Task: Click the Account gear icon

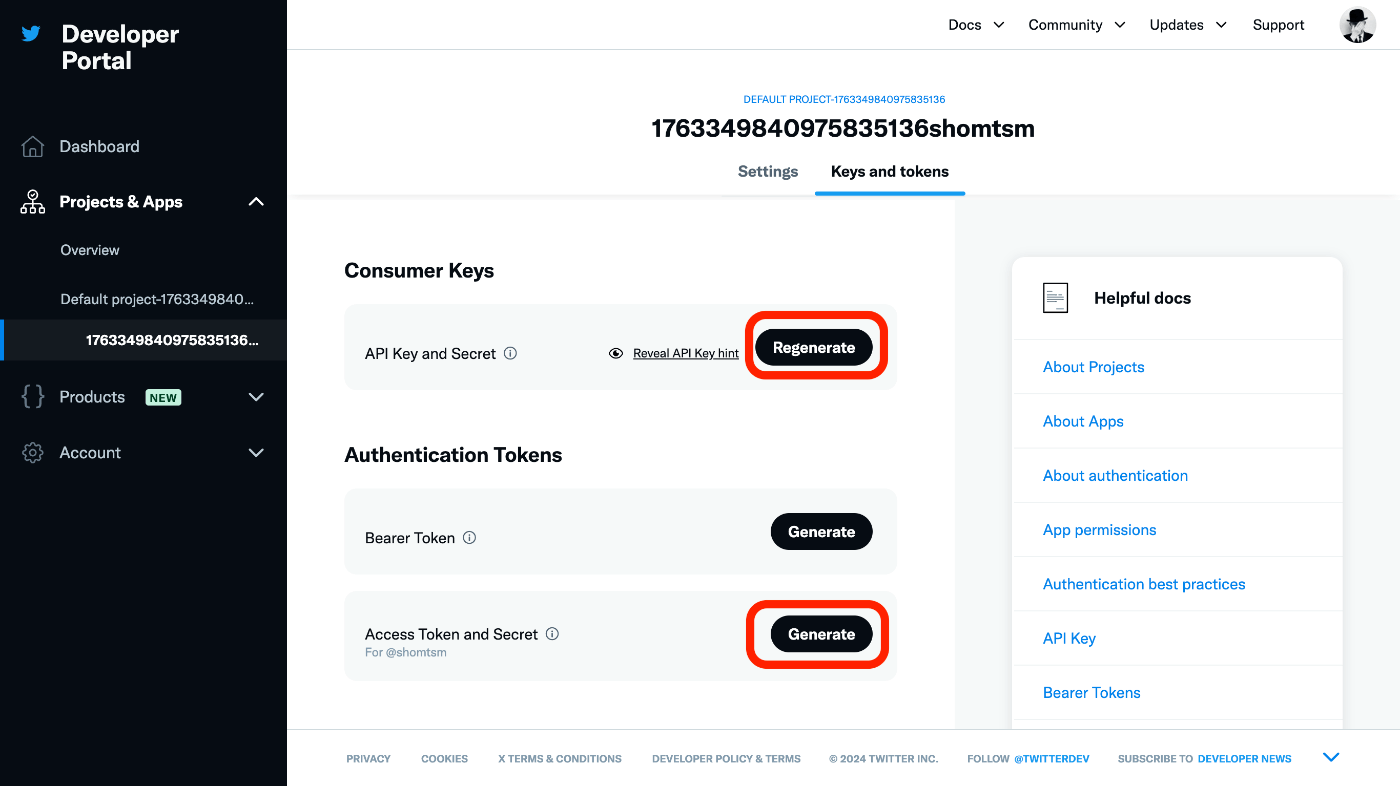Action: pyautogui.click(x=33, y=453)
